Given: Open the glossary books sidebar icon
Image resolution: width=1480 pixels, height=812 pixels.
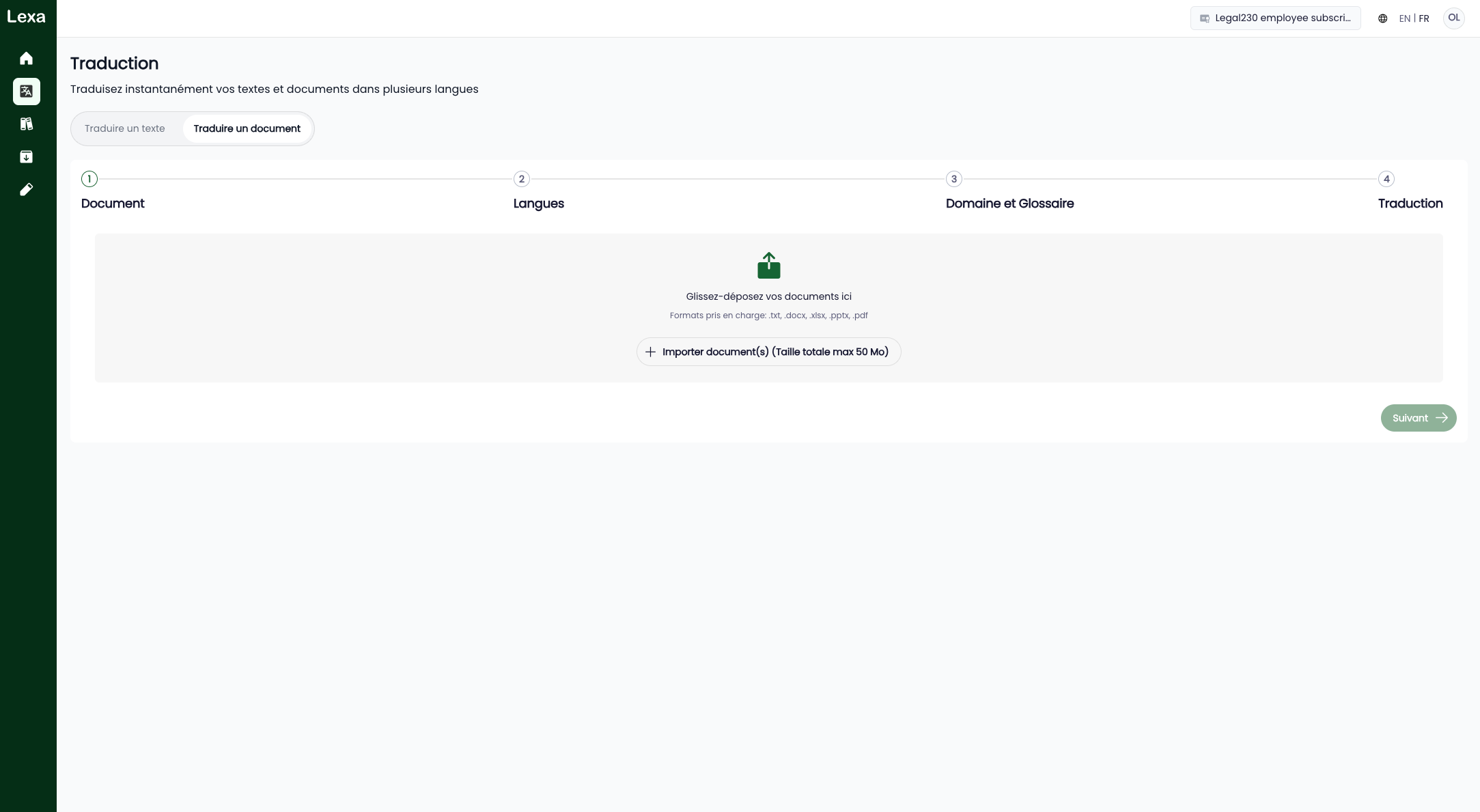Looking at the screenshot, I should click(x=26, y=124).
